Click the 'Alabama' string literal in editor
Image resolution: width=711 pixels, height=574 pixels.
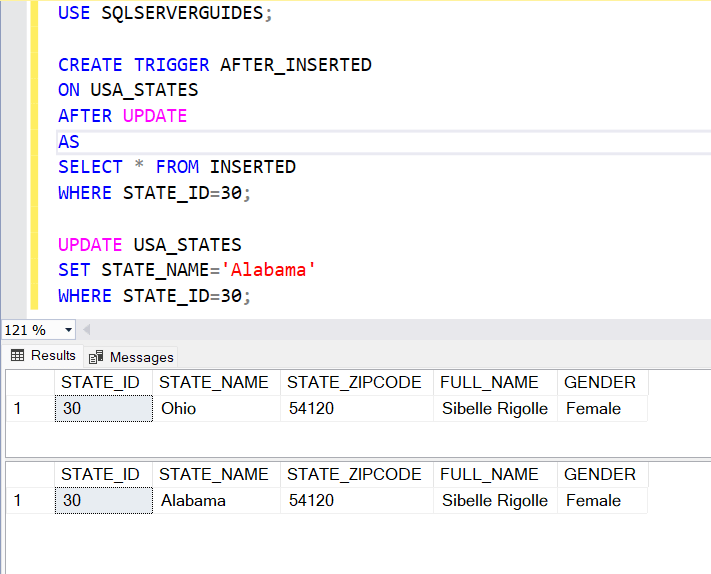point(268,270)
